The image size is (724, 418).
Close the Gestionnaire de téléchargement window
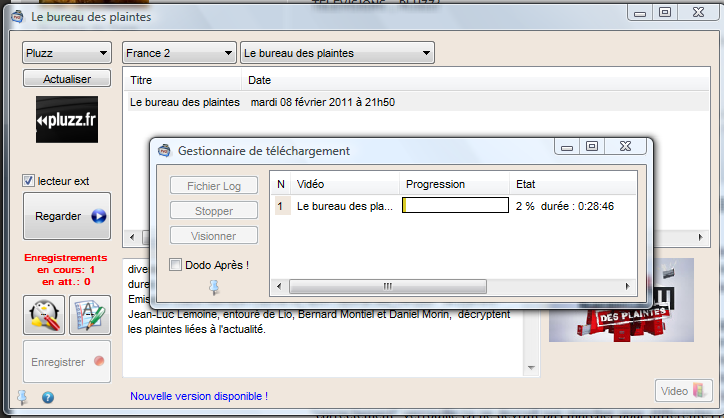(625, 146)
